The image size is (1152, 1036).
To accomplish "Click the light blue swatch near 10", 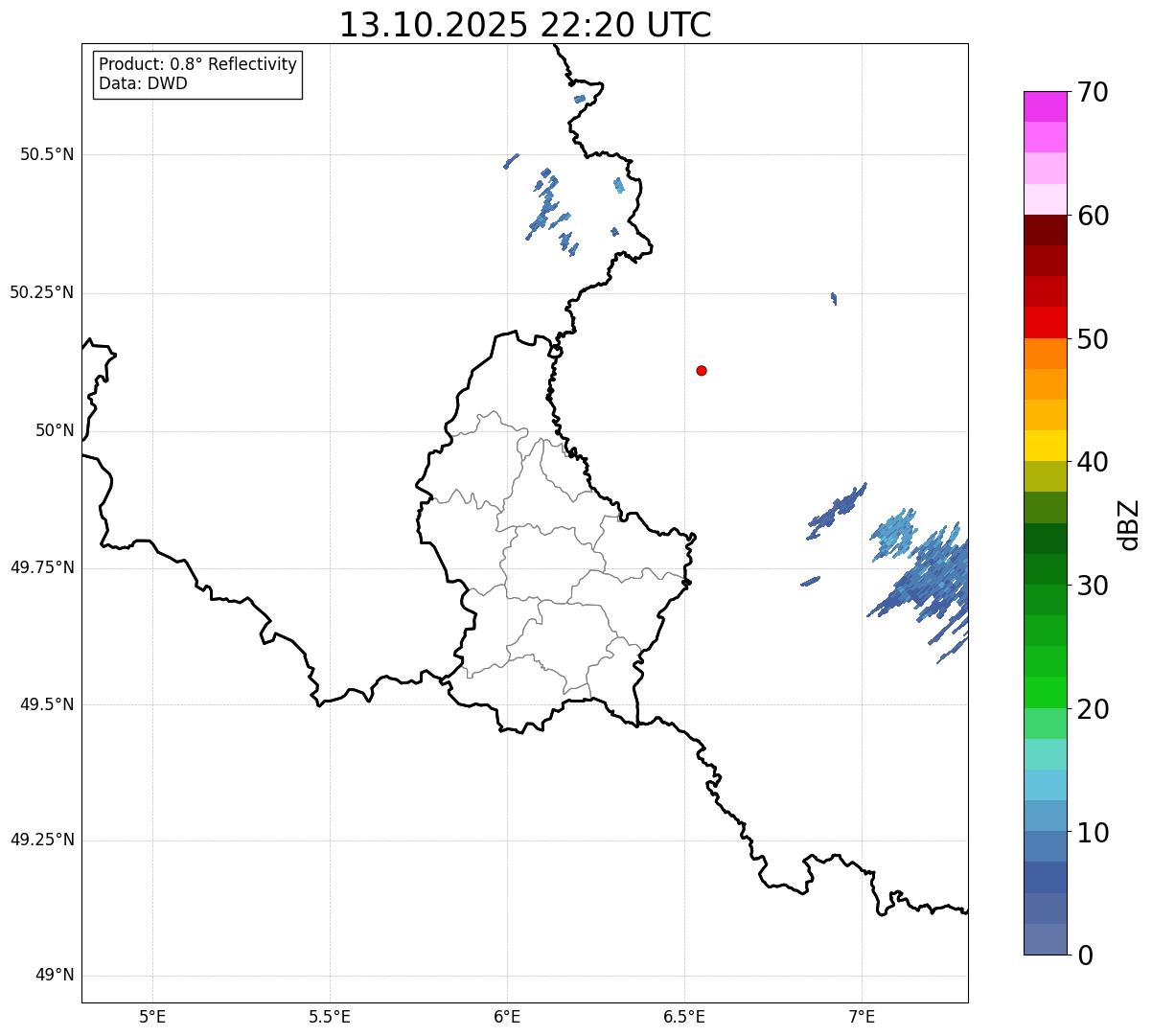I will click(x=1045, y=816).
